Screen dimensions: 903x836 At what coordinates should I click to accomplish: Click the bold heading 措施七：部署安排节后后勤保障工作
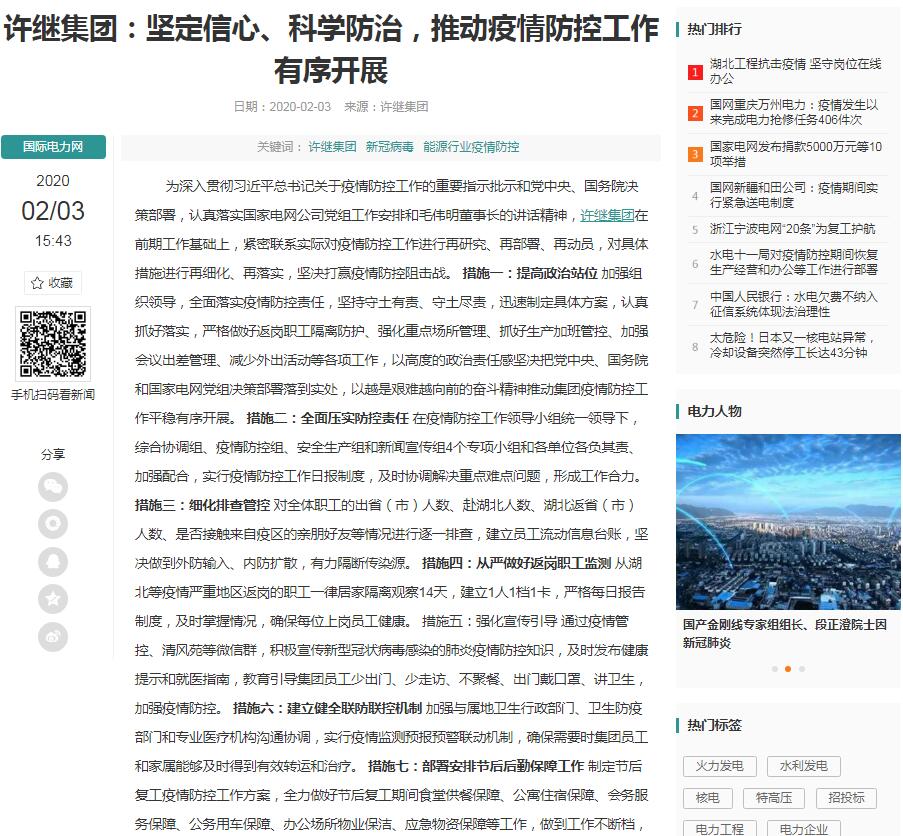(x=476, y=766)
